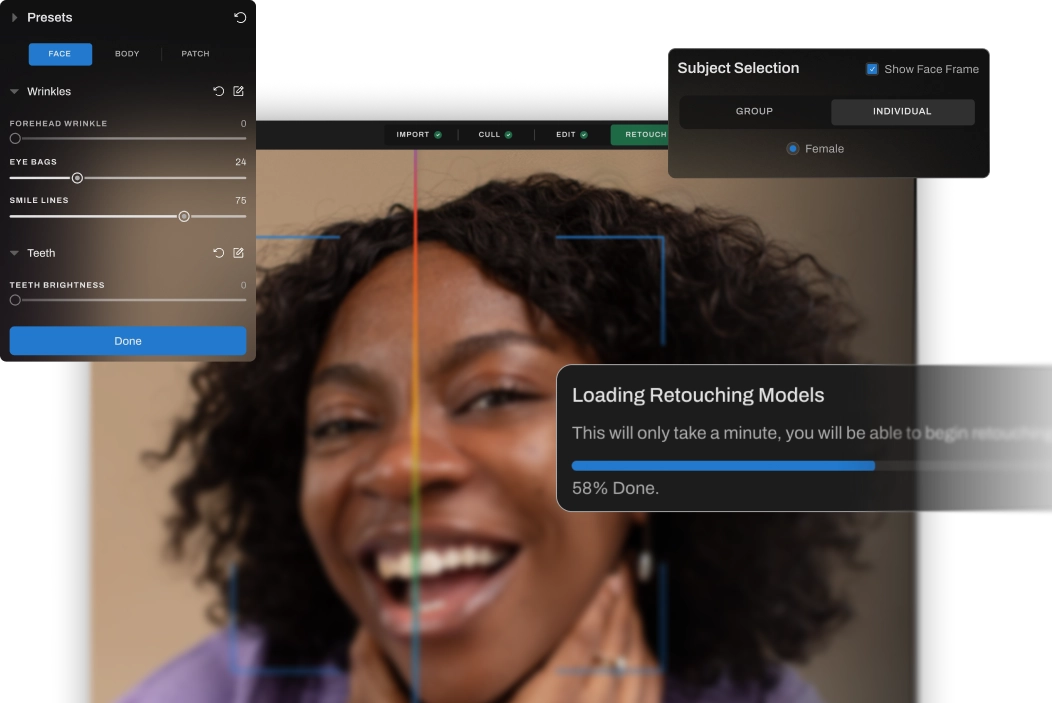Click the green checkmark beside CULL
Viewport: 1052px width, 703px height.
click(510, 134)
